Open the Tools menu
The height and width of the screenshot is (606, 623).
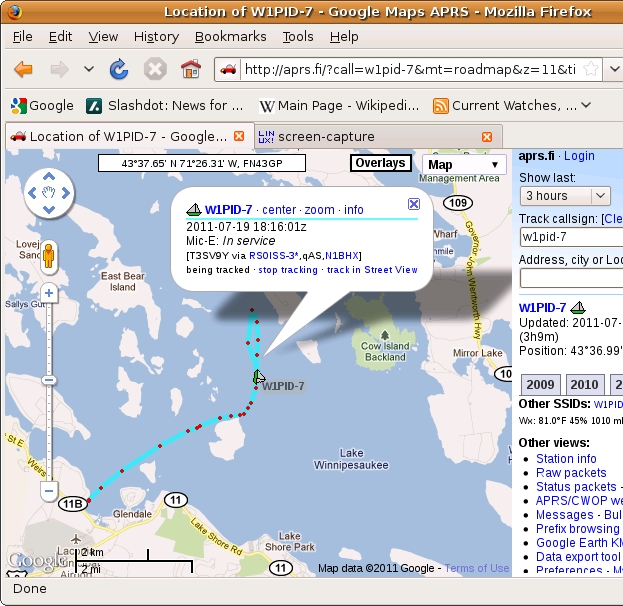[x=298, y=37]
